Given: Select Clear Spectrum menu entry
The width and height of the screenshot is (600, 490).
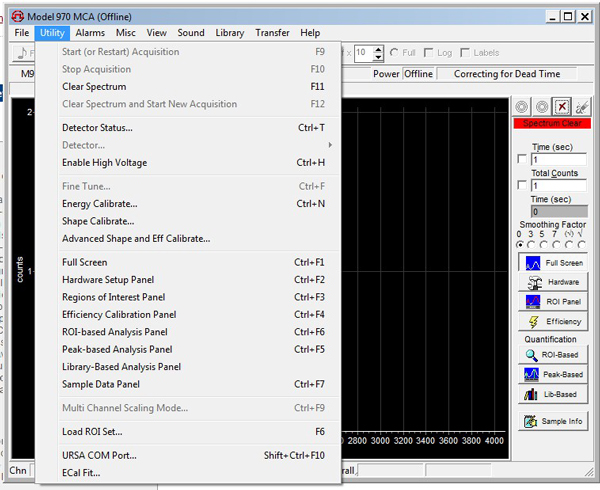Looking at the screenshot, I should pyautogui.click(x=94, y=87).
